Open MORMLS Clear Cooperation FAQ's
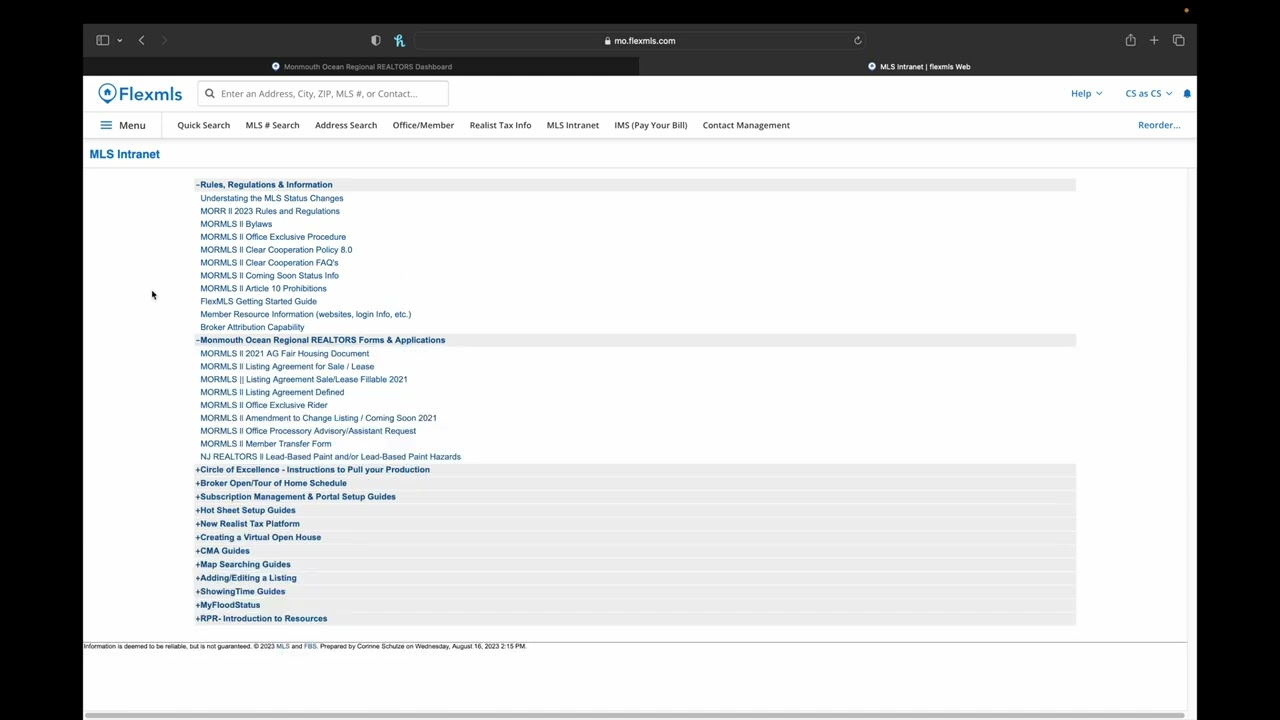The width and height of the screenshot is (1280, 720). click(x=269, y=263)
